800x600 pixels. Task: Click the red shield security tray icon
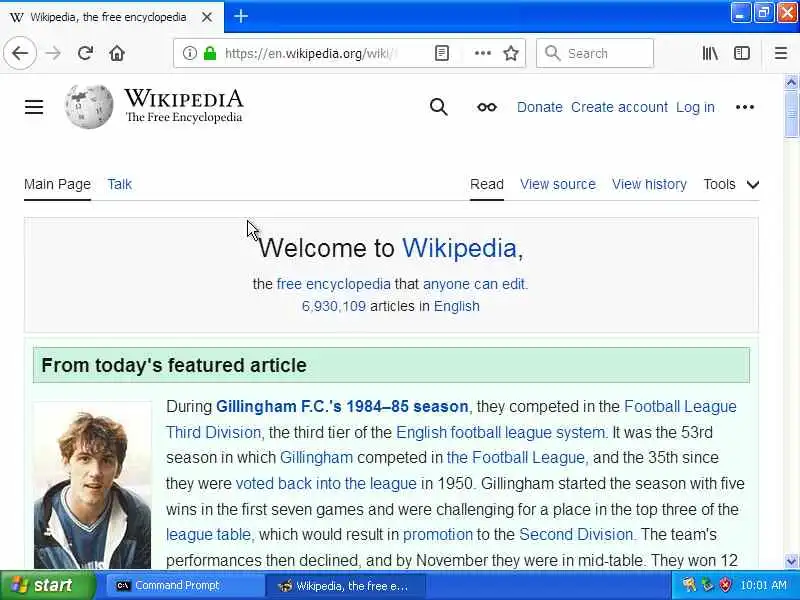(x=724, y=585)
